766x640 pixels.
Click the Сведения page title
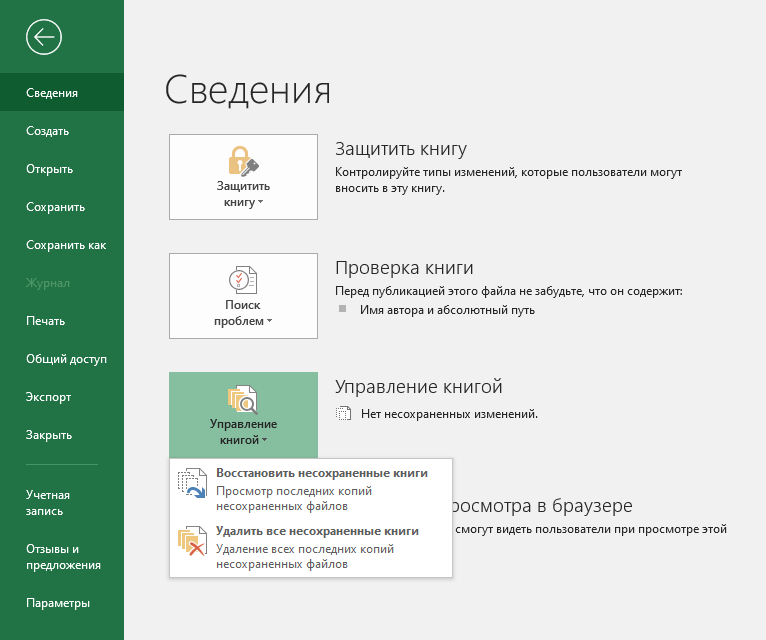[x=248, y=90]
